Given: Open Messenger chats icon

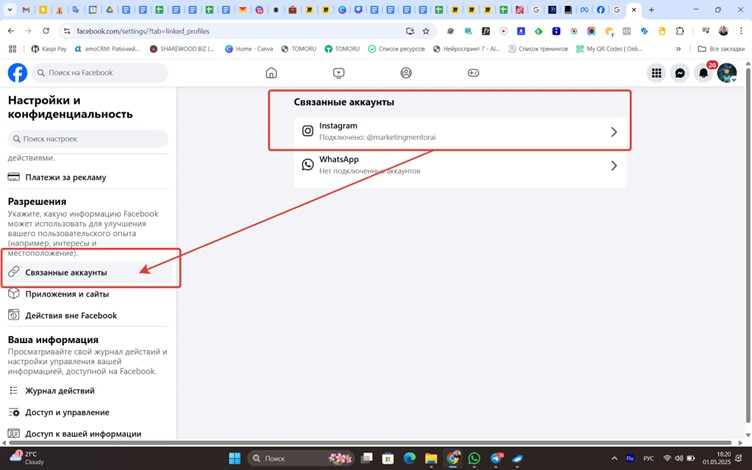Looking at the screenshot, I should [x=680, y=73].
